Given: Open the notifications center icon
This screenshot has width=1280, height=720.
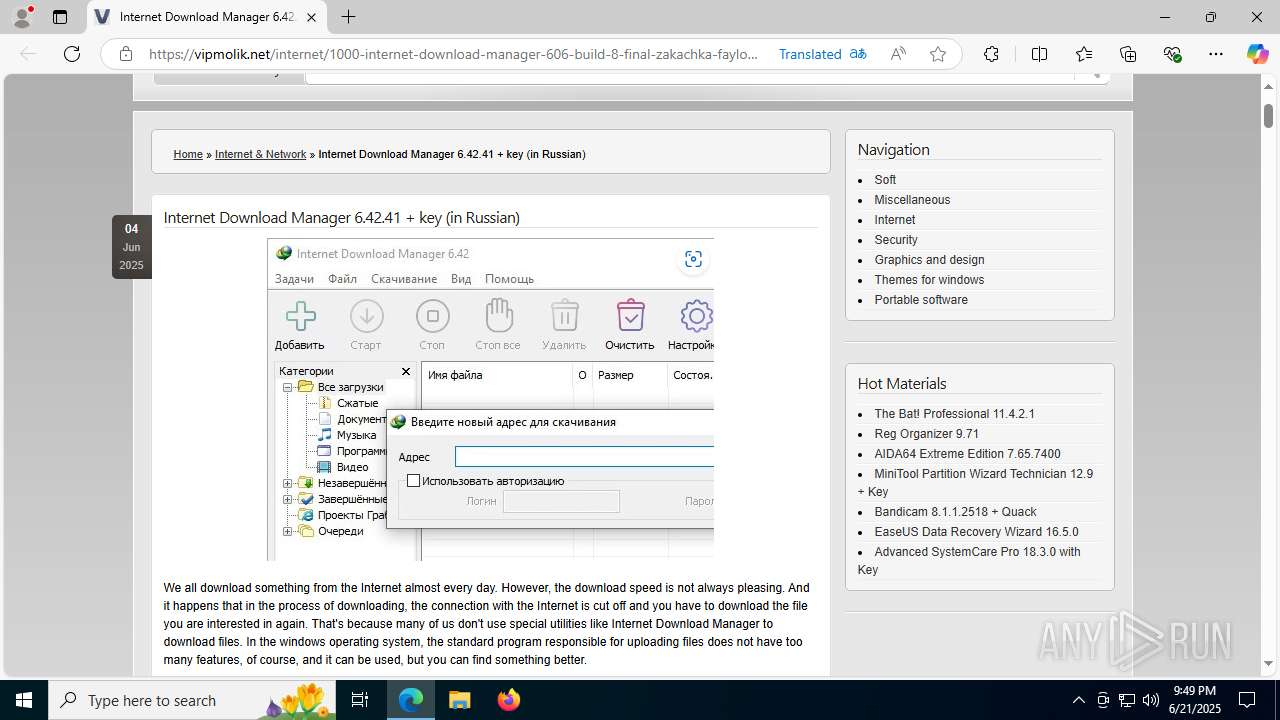Looking at the screenshot, I should [1247, 700].
